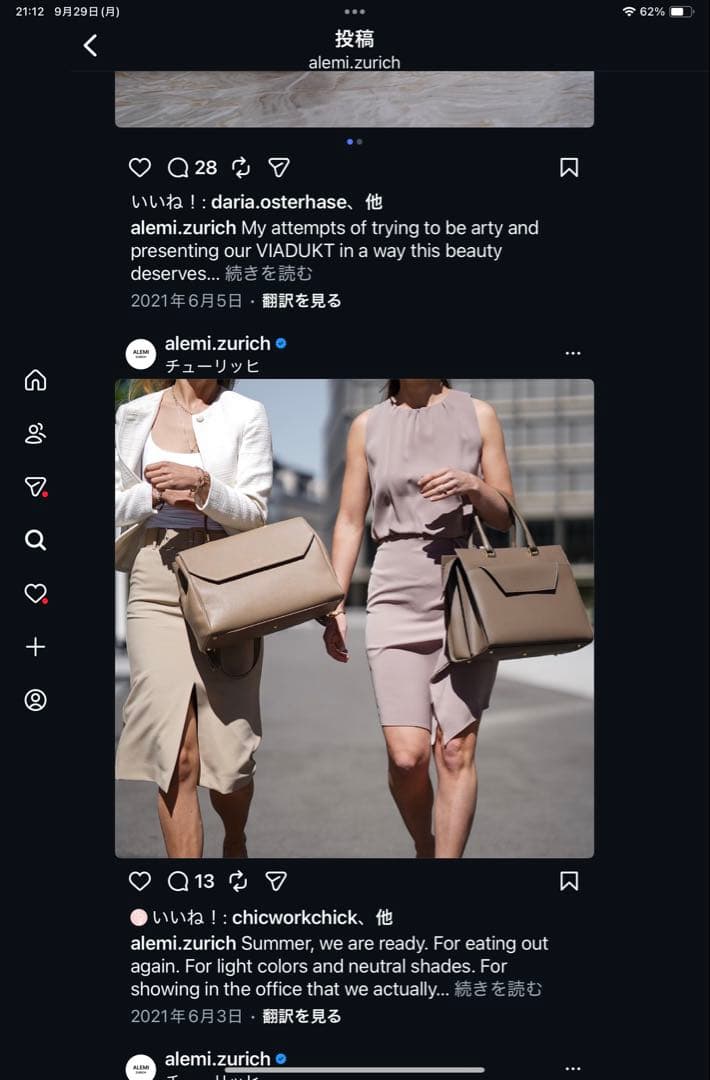
Task: Tap 翻訳を見る under June 5 post
Action: tap(302, 301)
